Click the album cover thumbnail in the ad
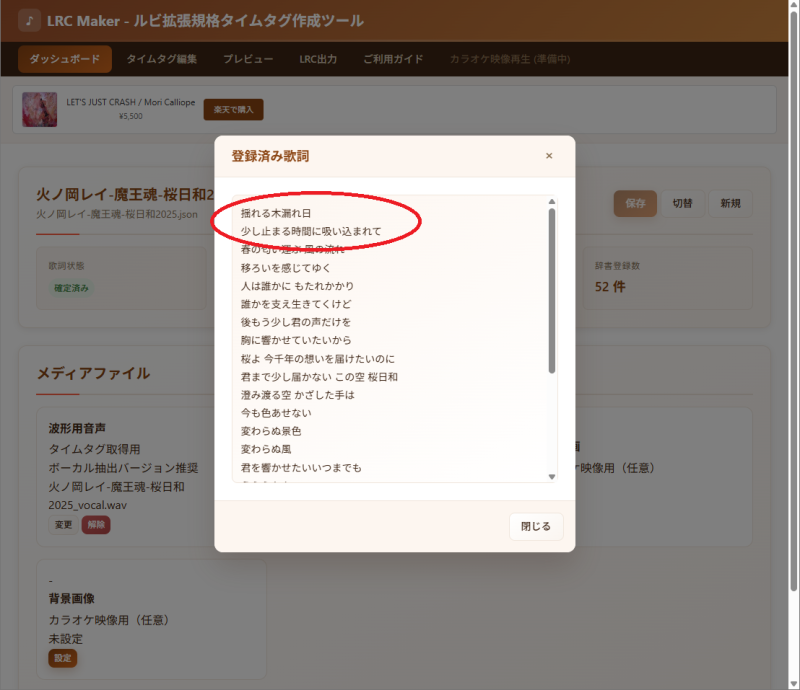The height and width of the screenshot is (690, 800). point(39,109)
